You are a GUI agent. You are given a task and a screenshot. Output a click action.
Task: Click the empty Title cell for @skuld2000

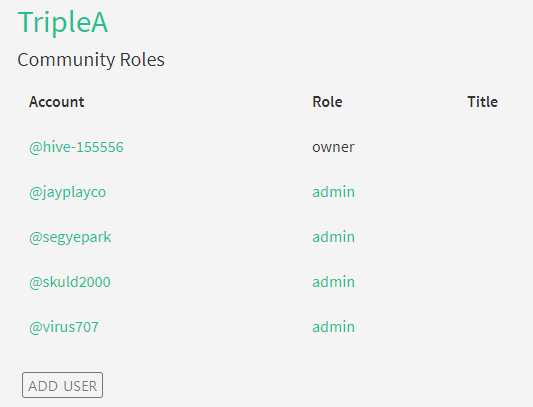coord(494,282)
